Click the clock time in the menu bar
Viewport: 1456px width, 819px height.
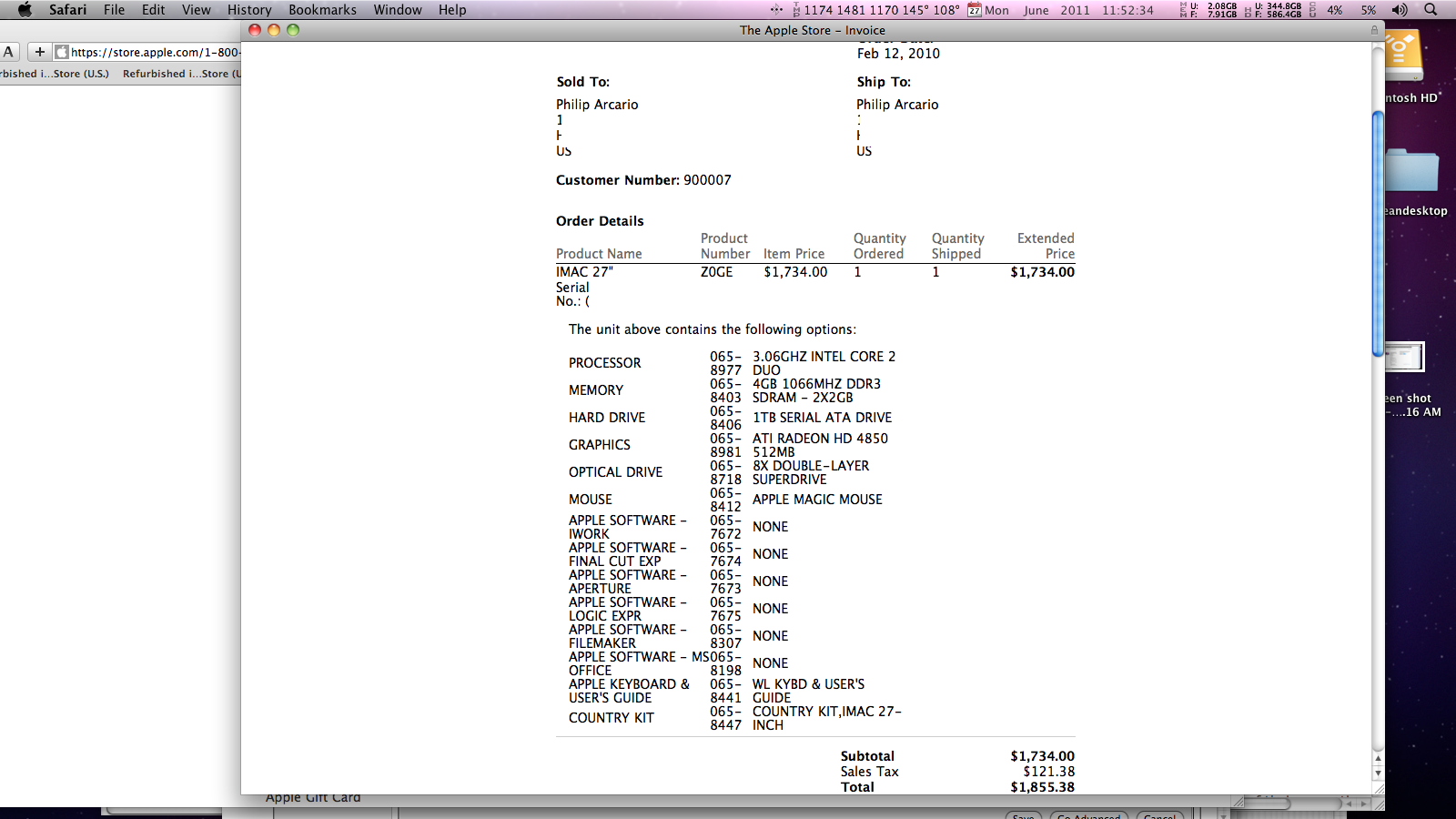click(1127, 10)
